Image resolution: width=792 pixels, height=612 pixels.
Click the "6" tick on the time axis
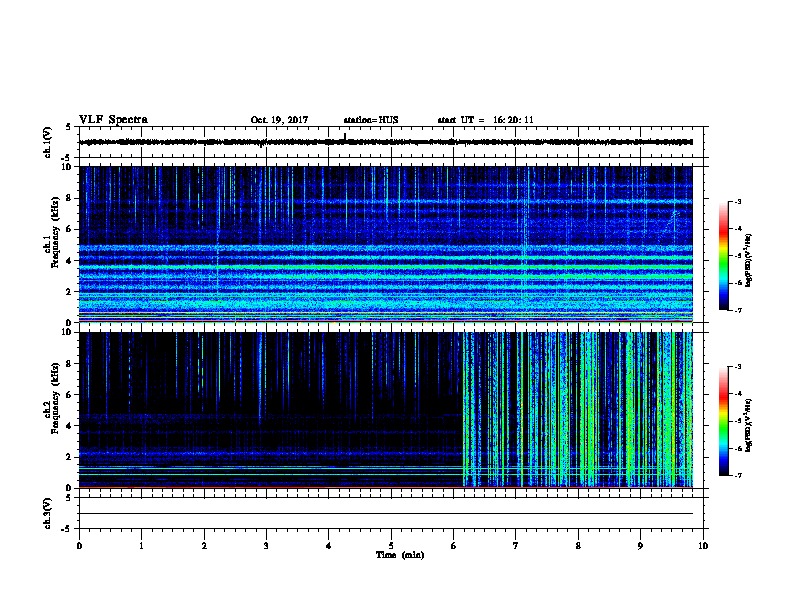(453, 546)
